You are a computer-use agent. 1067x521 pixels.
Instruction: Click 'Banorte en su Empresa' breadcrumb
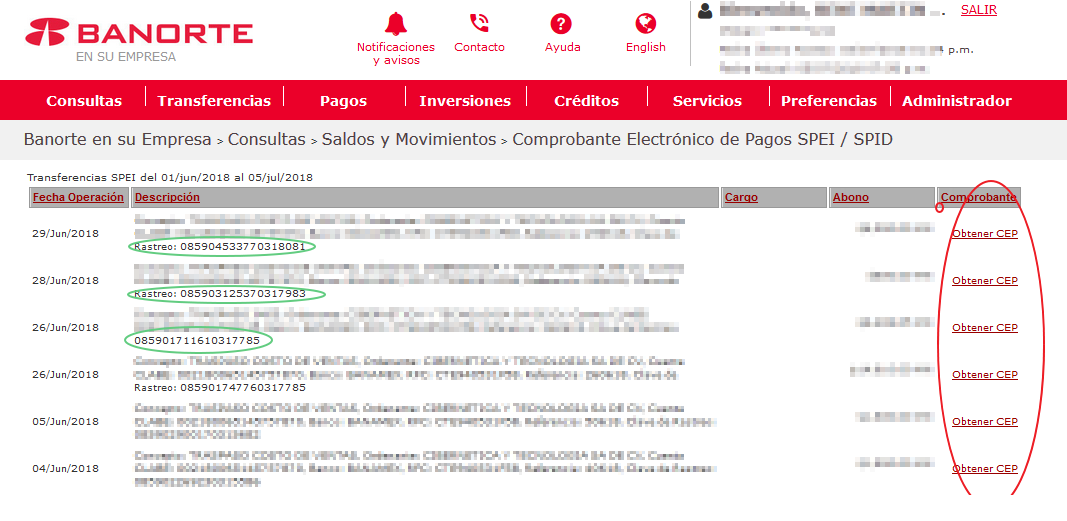[118, 139]
